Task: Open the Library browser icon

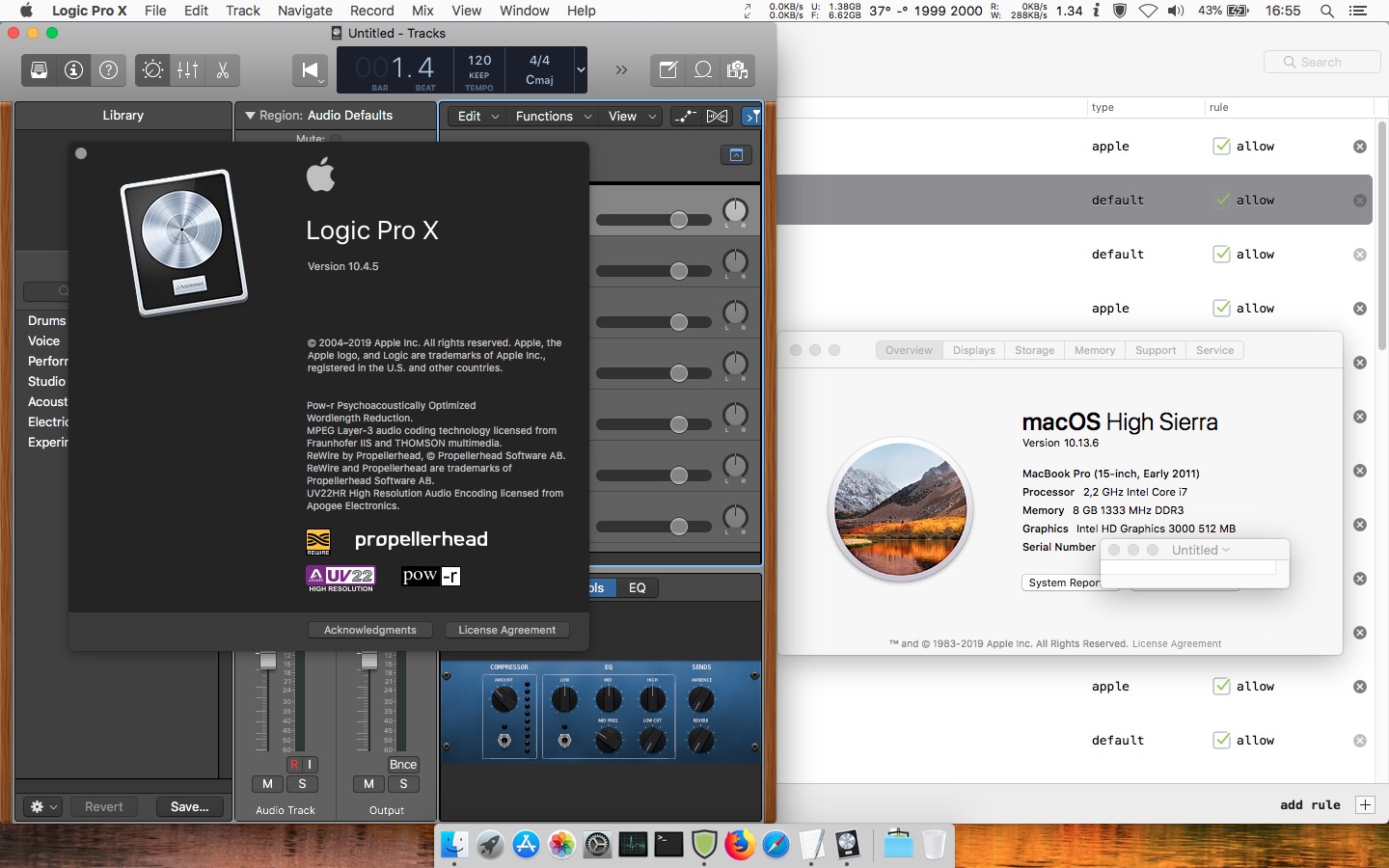Action: coord(39,70)
